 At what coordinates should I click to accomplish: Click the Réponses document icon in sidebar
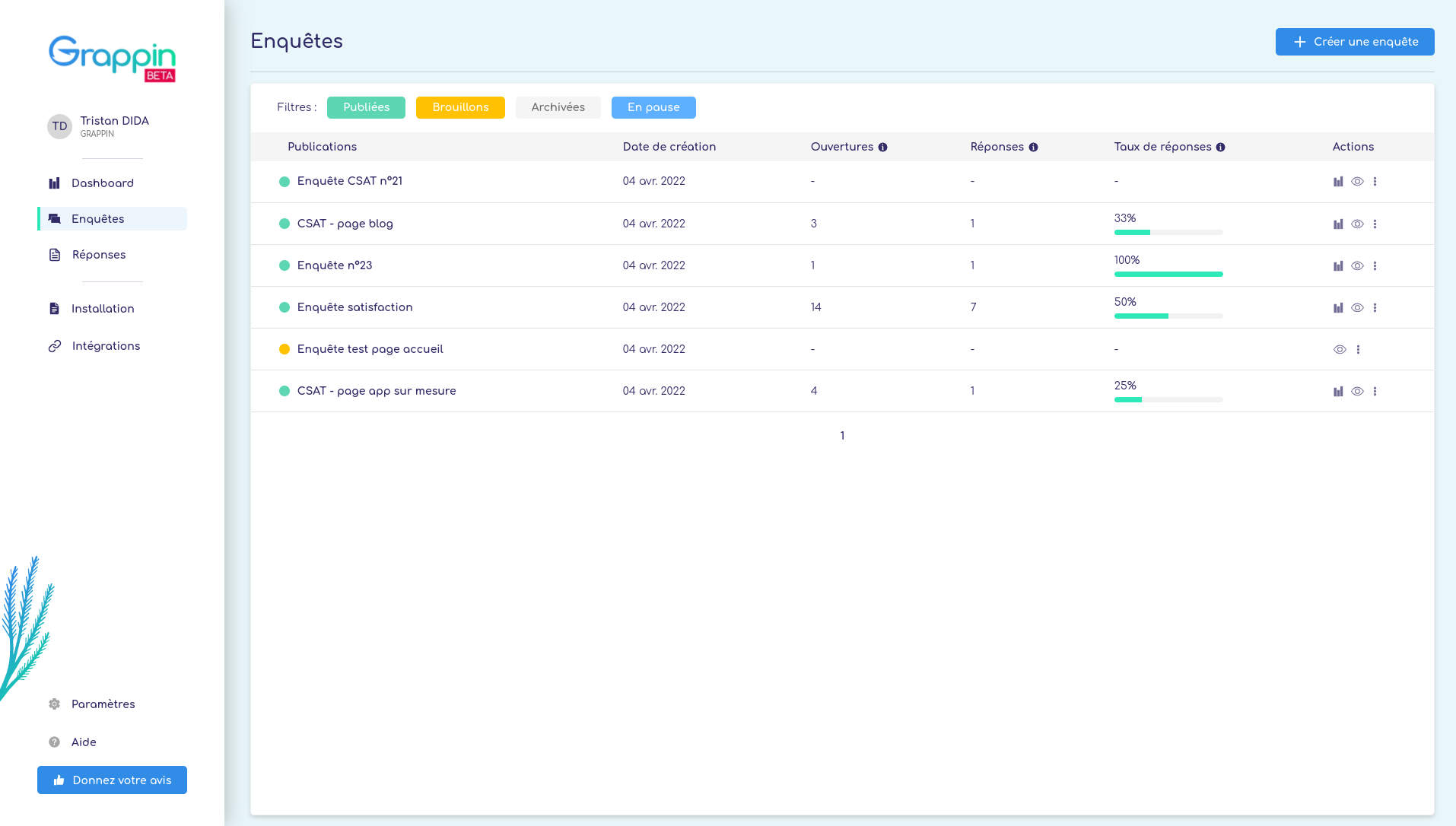pos(55,255)
